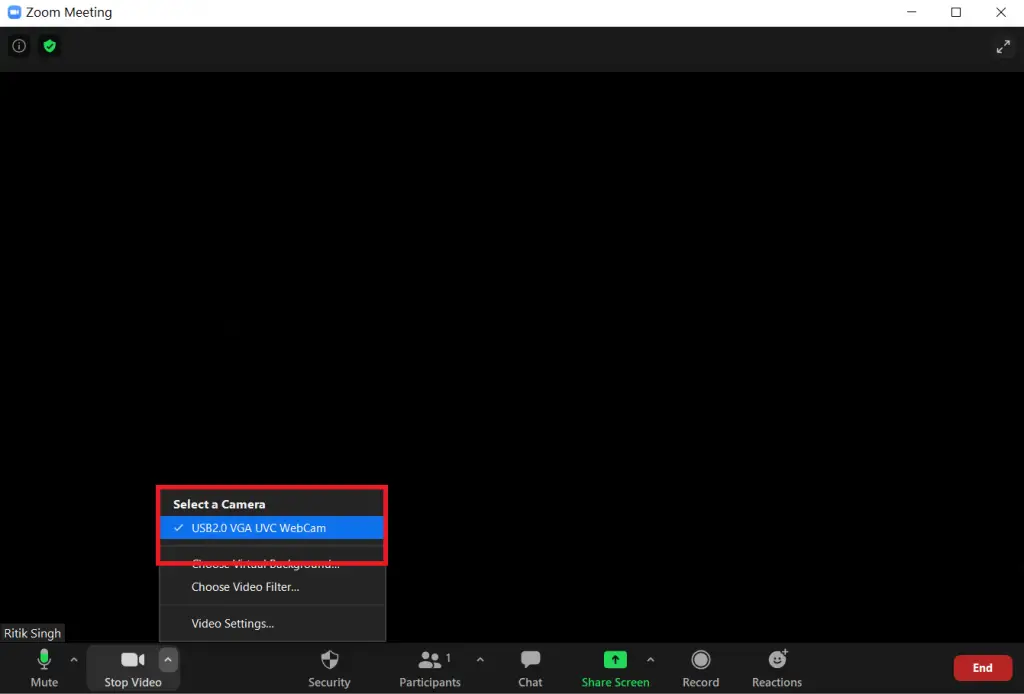Open the video options chevron
The height and width of the screenshot is (694, 1024).
click(x=167, y=659)
